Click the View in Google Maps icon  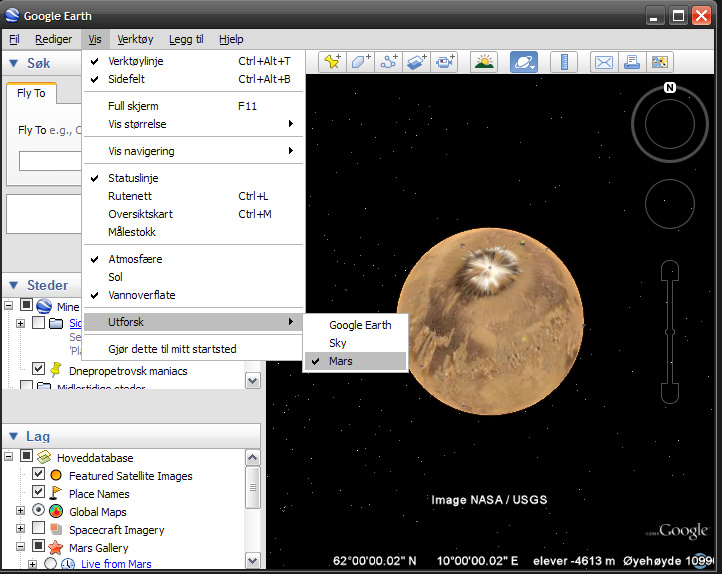click(660, 62)
